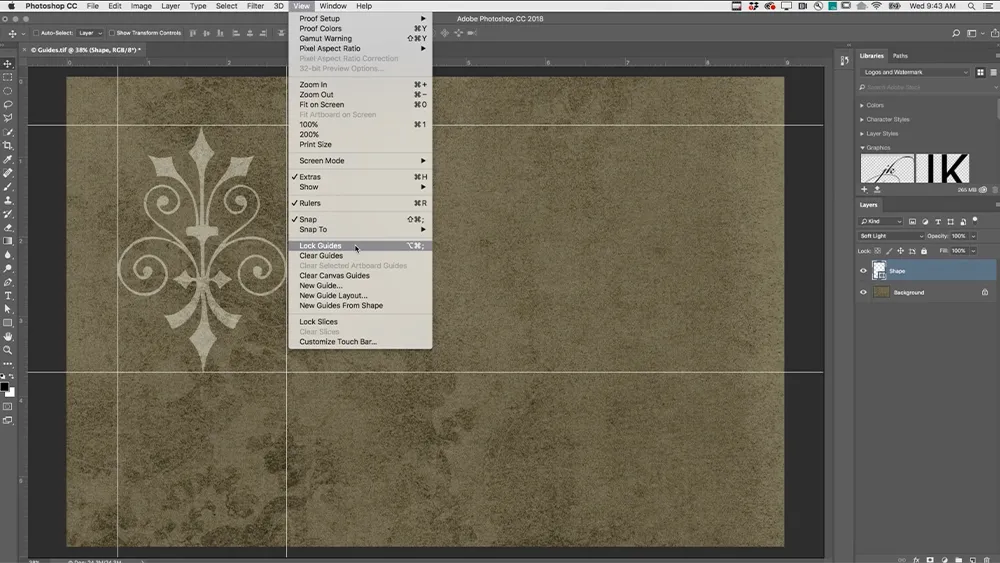Switch Libraries panel to grid view
Screen dimensions: 1000x563
[980, 72]
